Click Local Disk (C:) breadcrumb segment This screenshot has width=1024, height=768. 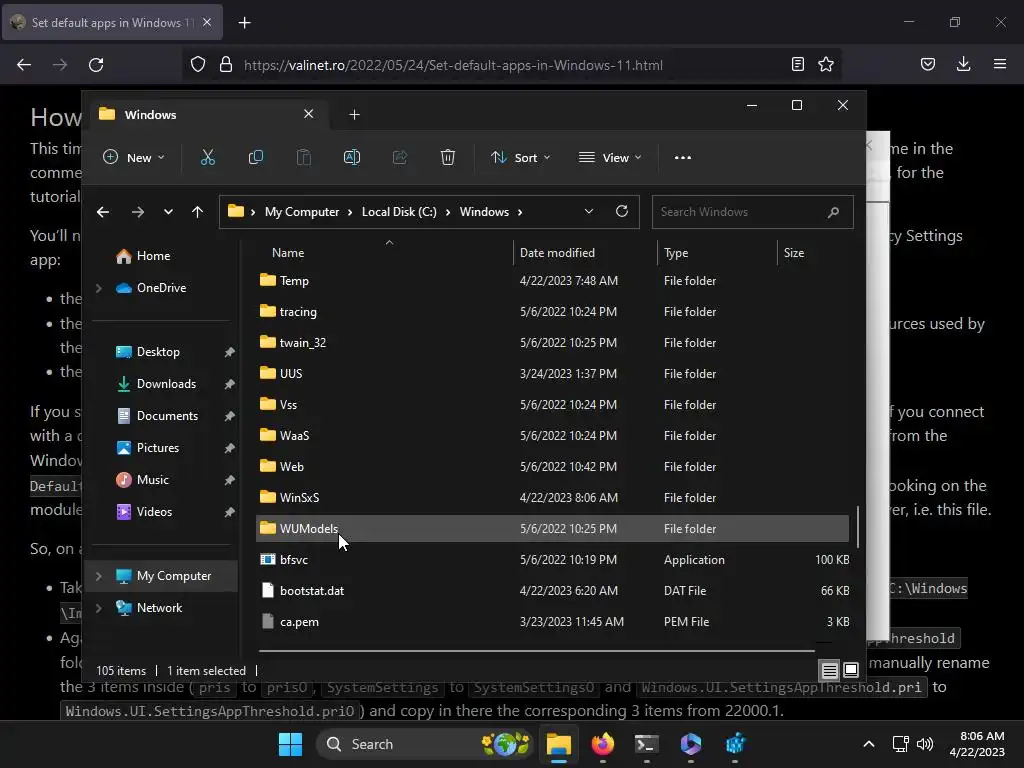[x=399, y=212]
